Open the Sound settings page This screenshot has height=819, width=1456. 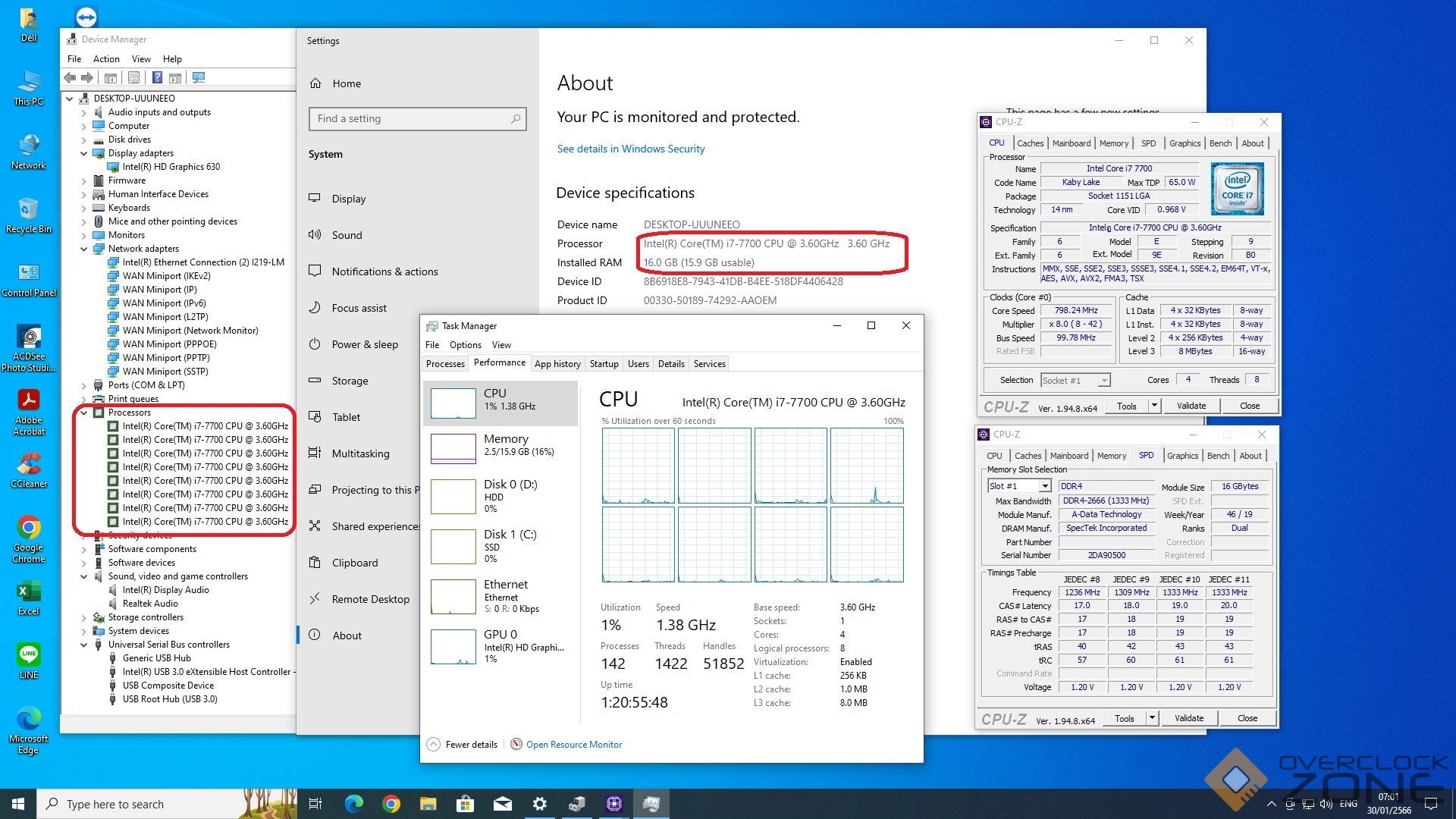coord(347,235)
